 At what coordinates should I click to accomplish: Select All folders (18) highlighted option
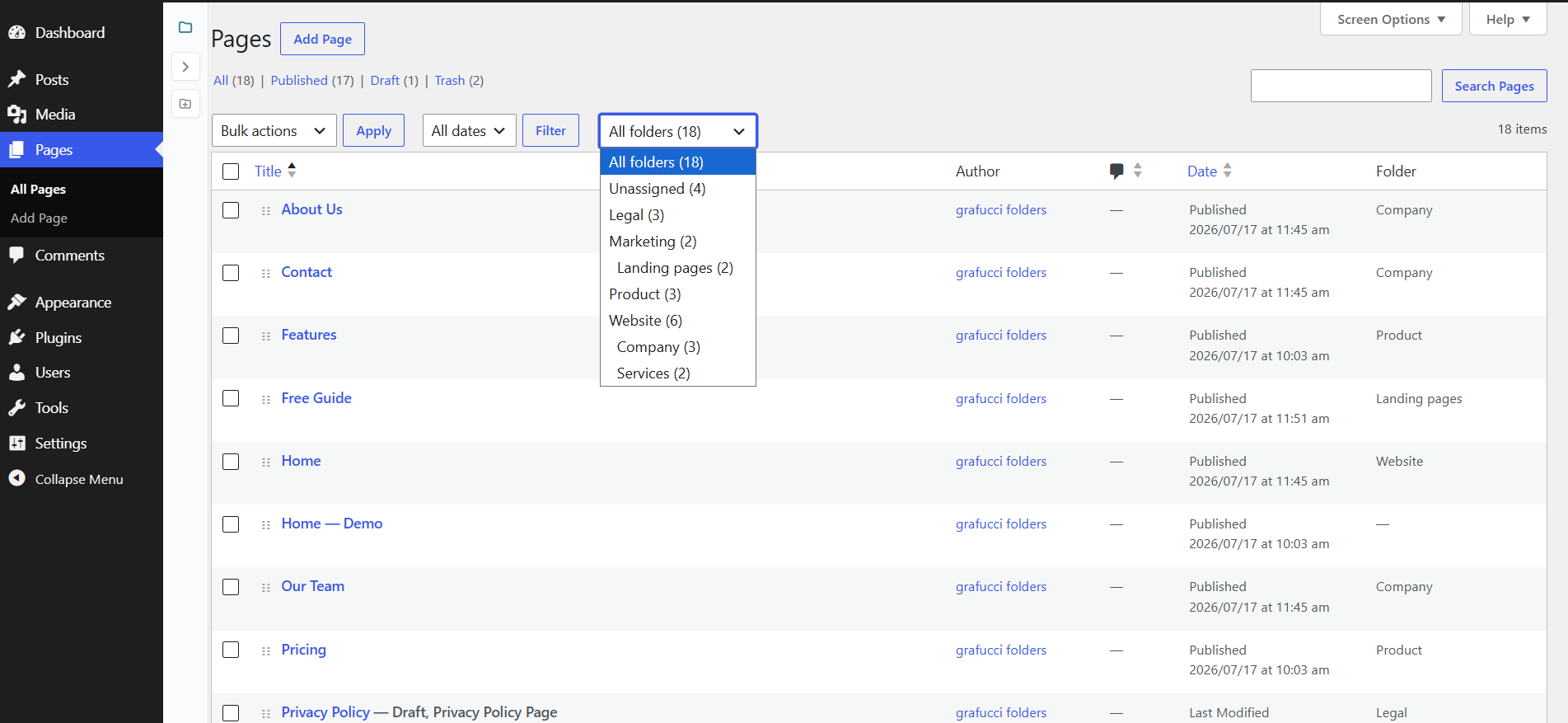pos(677,162)
